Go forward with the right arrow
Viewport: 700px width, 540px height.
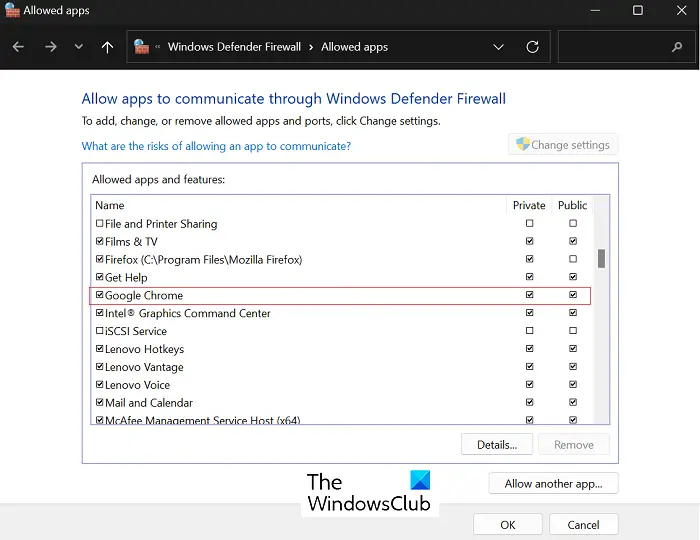(50, 46)
